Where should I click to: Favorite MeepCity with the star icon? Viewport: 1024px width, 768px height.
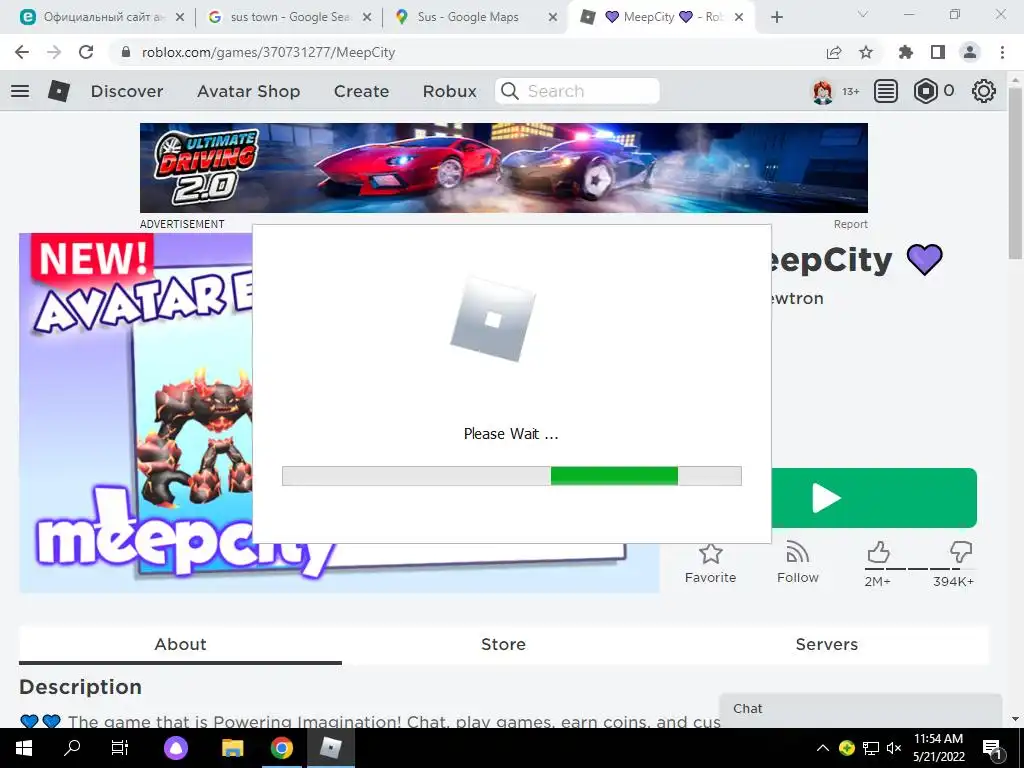tap(711, 553)
